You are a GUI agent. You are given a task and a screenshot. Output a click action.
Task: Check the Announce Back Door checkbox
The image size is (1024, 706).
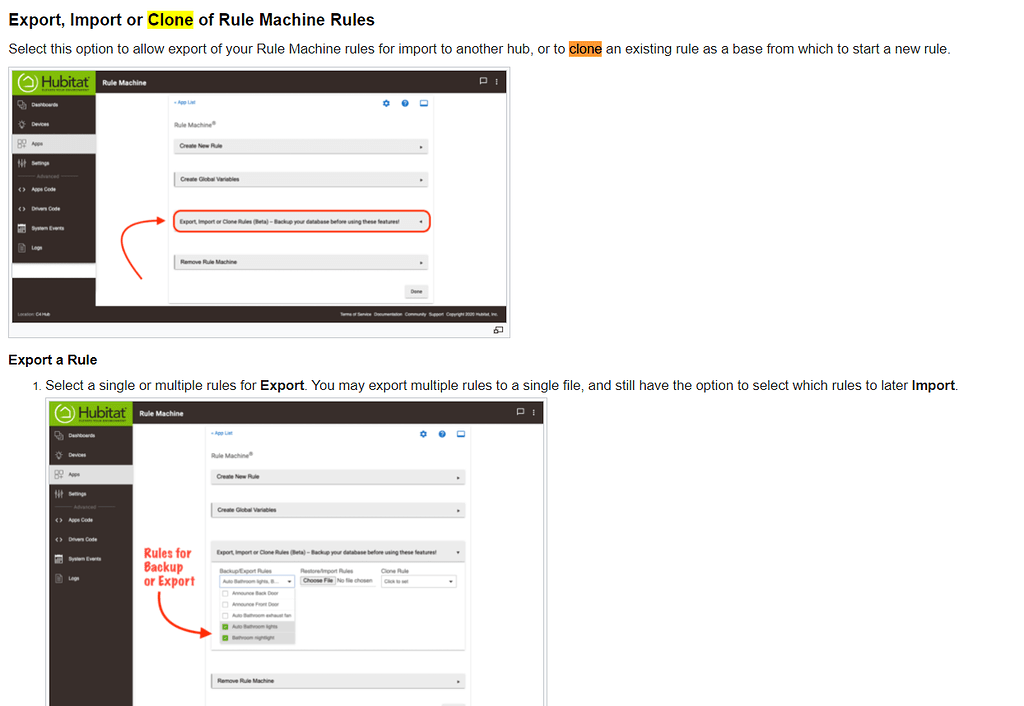[225, 595]
